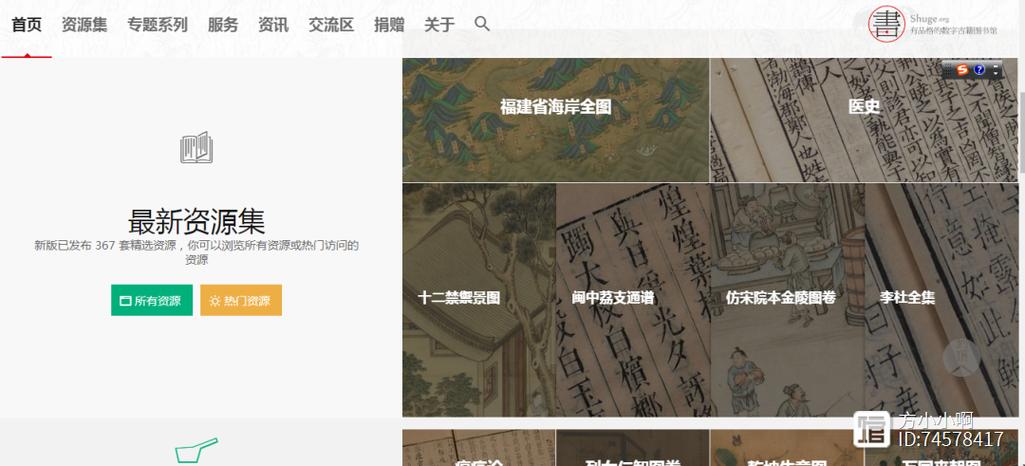Open the 医史 resource tile
1025x466 pixels.
[x=864, y=120]
